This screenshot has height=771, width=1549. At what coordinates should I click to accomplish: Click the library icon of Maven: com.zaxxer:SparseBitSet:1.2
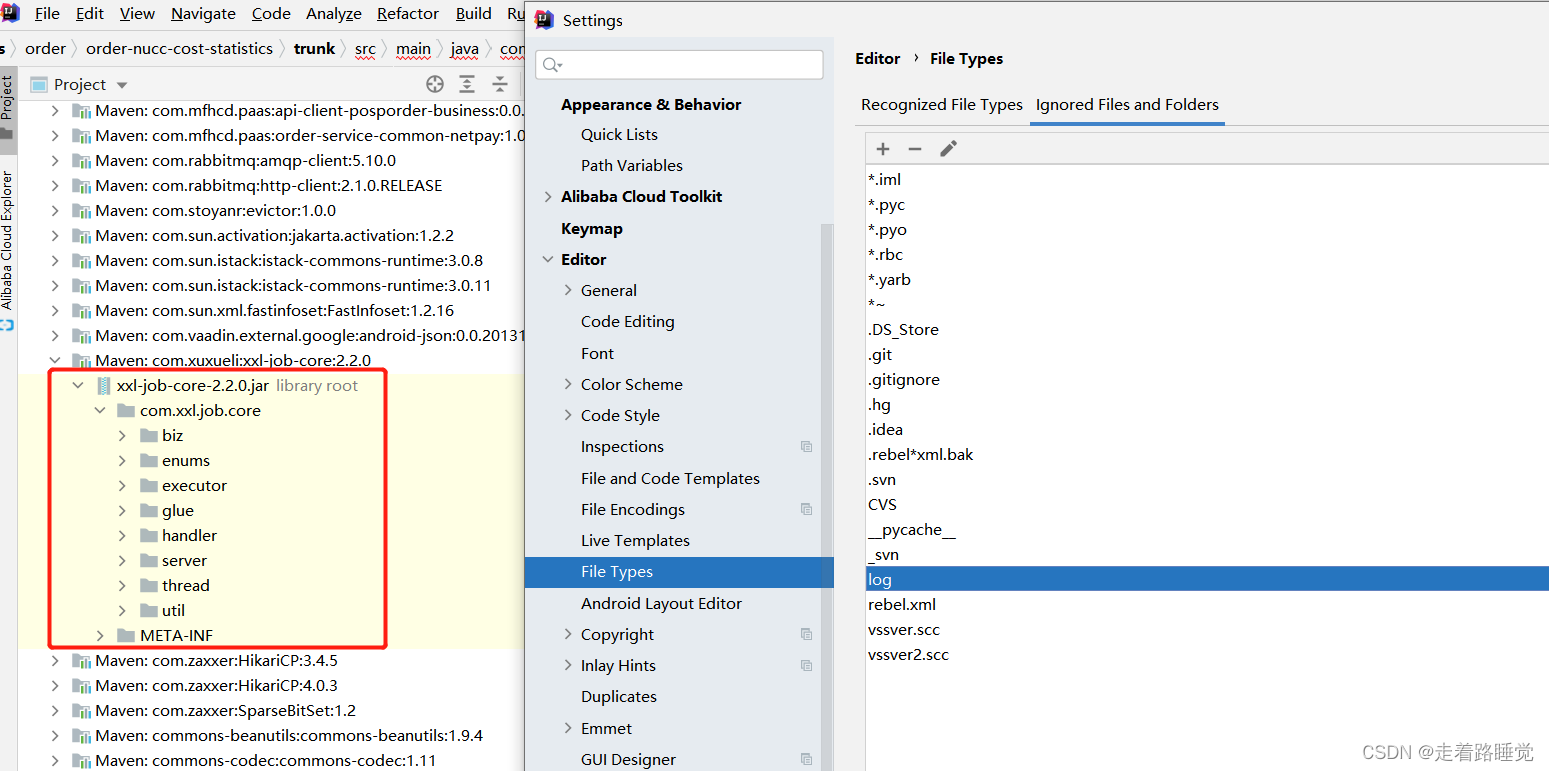[81, 711]
